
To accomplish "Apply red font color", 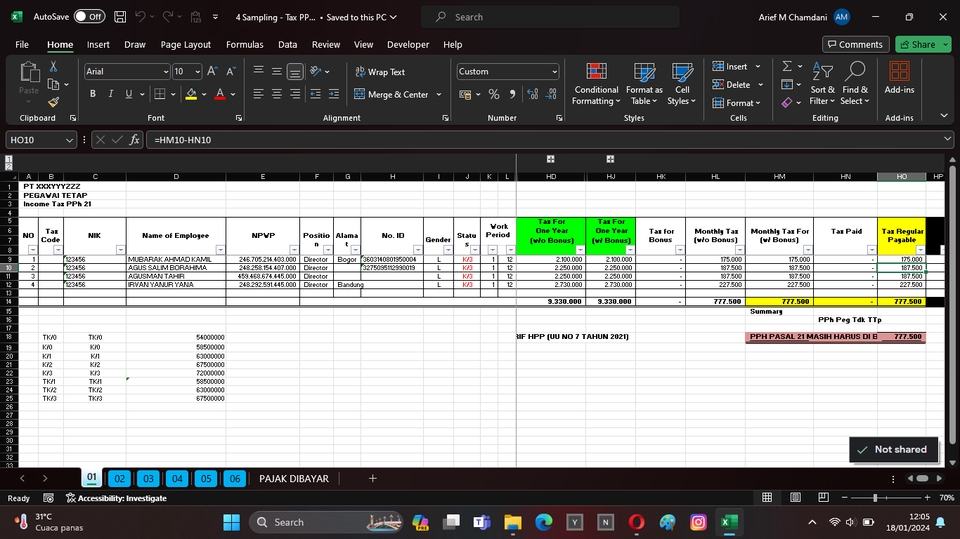I will pos(220,94).
